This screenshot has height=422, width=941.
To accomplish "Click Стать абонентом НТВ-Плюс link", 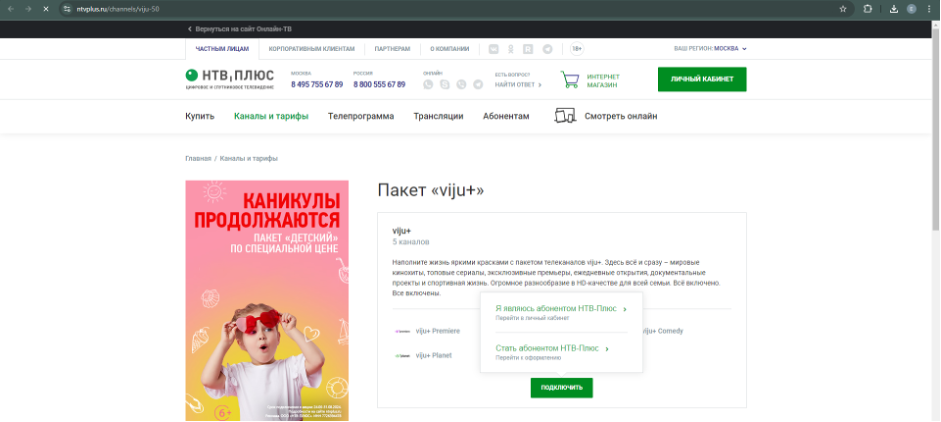I will click(x=547, y=348).
